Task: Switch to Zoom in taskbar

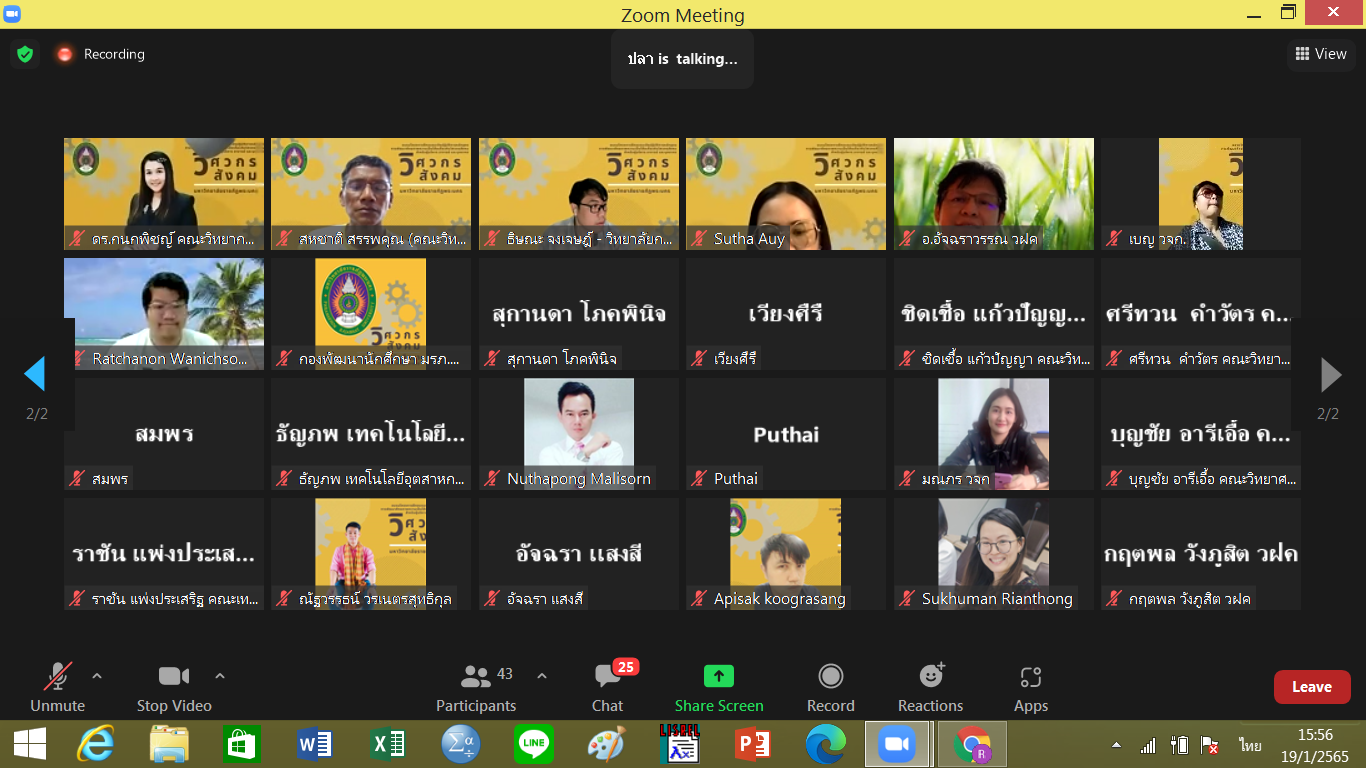Action: [897, 744]
